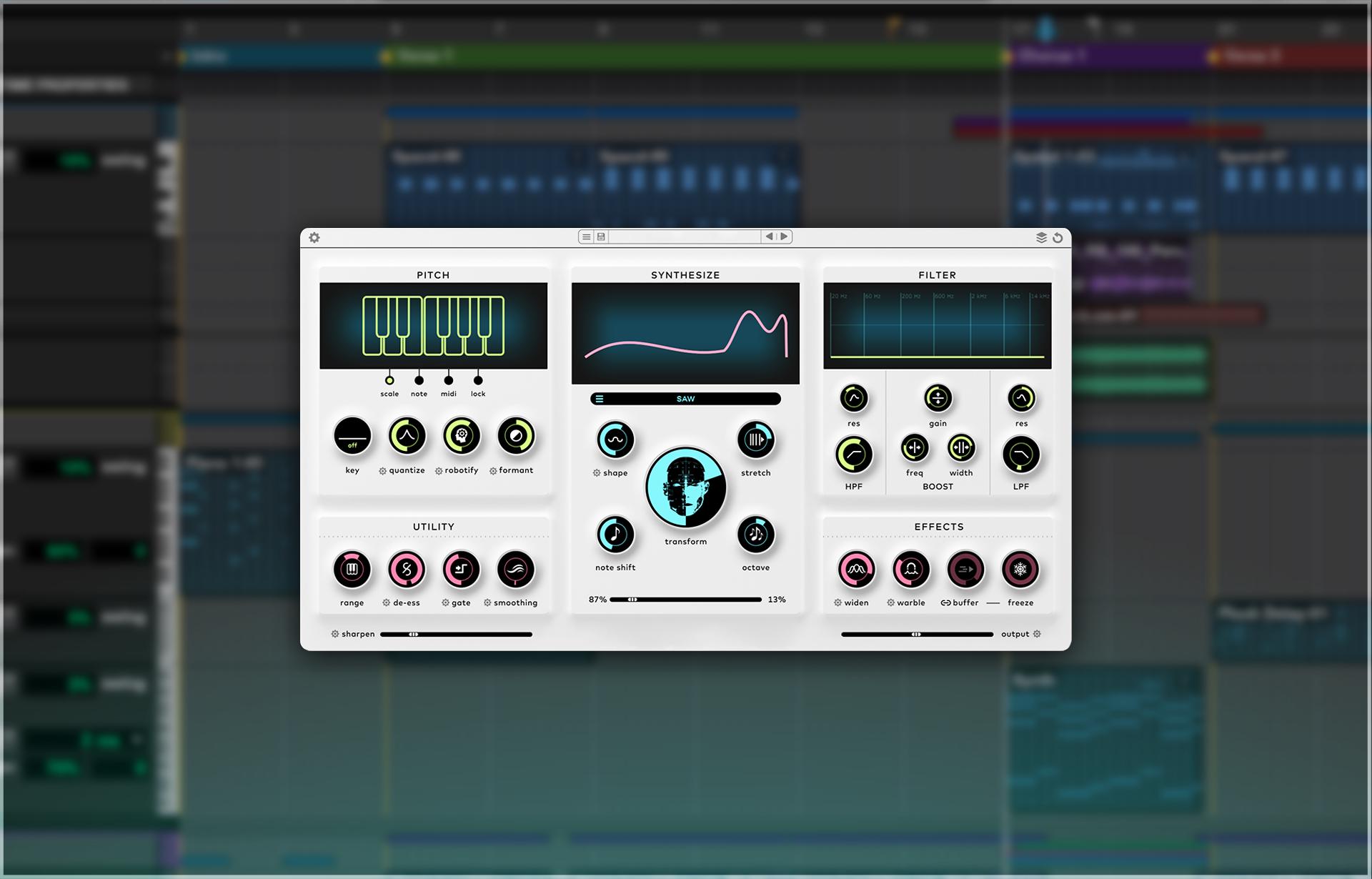Click the robotify knob
This screenshot has width=1372, height=879.
[462, 436]
